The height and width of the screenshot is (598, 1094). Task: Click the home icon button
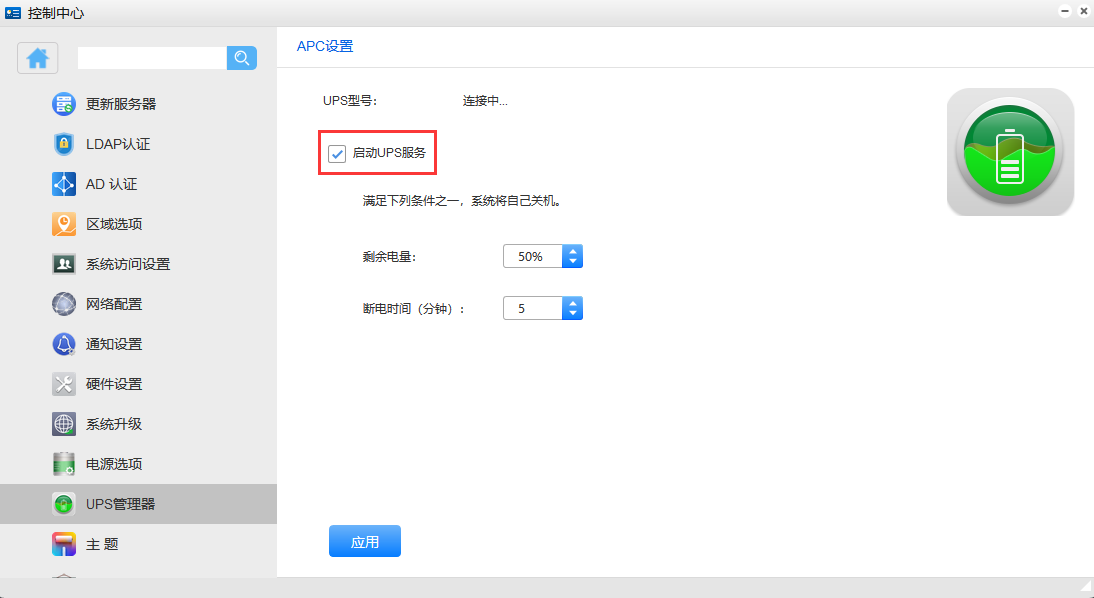click(x=38, y=58)
